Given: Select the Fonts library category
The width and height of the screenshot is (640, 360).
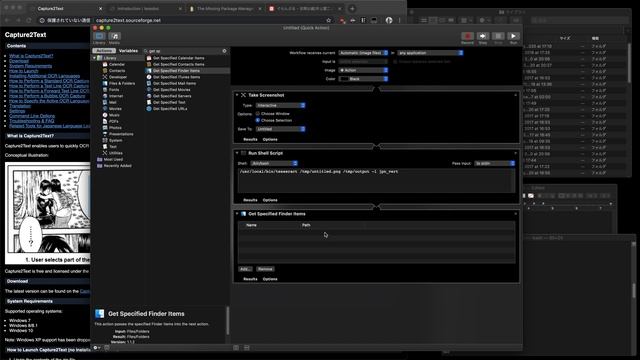Looking at the screenshot, I should (114, 90).
